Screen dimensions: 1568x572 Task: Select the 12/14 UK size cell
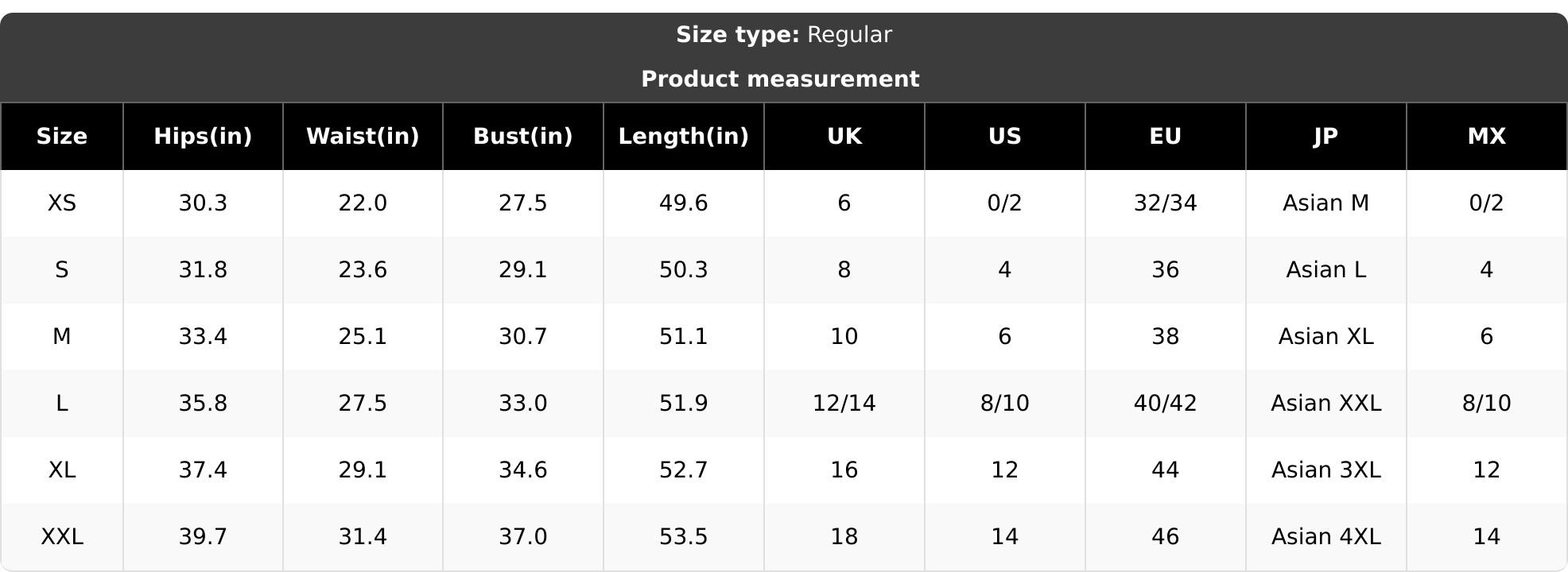pos(844,404)
